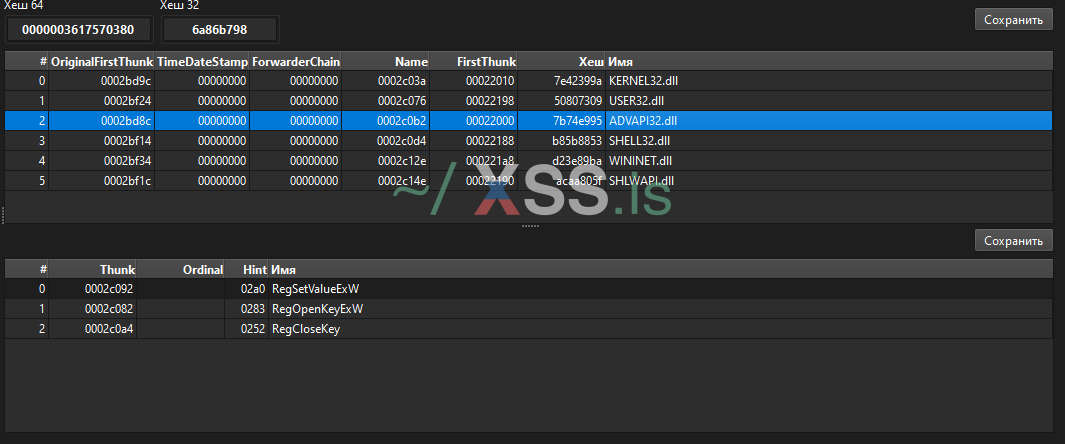The height and width of the screenshot is (444, 1065).
Task: Click the Хеш column header in imports table
Action: coord(561,61)
